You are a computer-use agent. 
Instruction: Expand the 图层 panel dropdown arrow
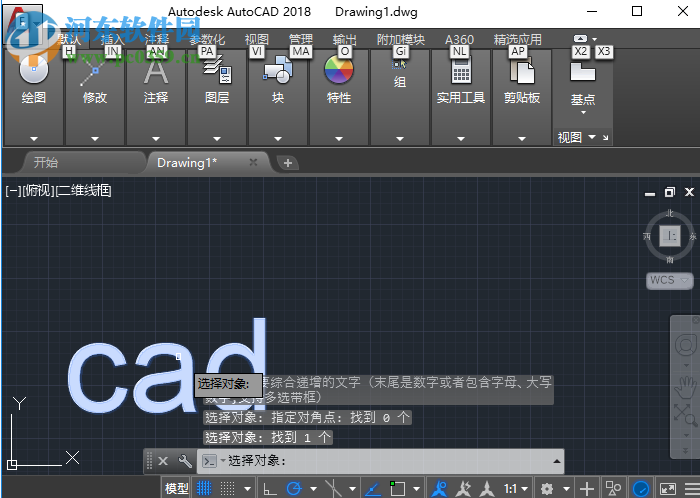click(217, 139)
